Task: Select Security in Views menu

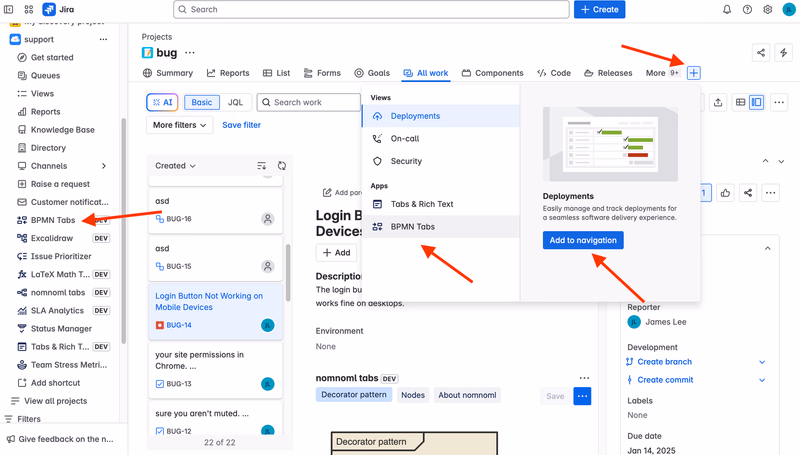Action: click(x=441, y=161)
